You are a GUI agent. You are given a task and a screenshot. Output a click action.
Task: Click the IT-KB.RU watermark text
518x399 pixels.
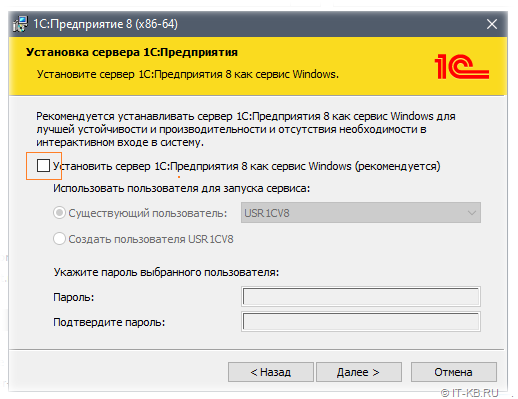470,393
